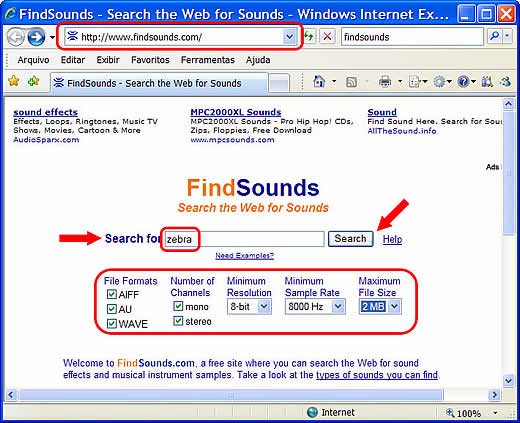Viewport: 520px width, 423px height.
Task: Click the search magnifier icon
Action: 495,36
